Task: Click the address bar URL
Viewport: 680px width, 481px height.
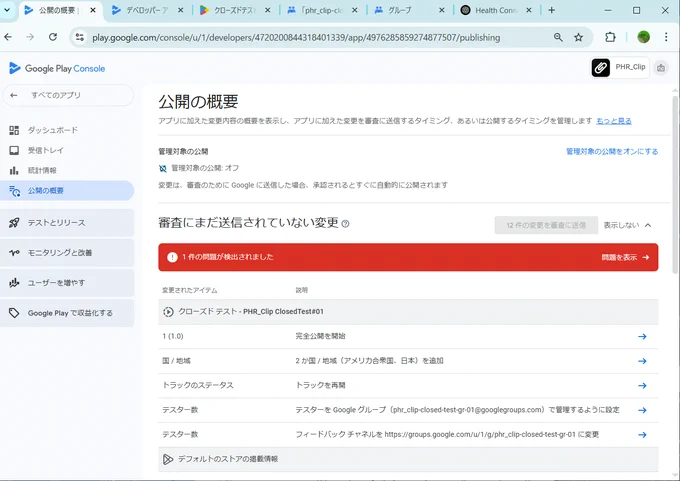Action: coord(296,38)
